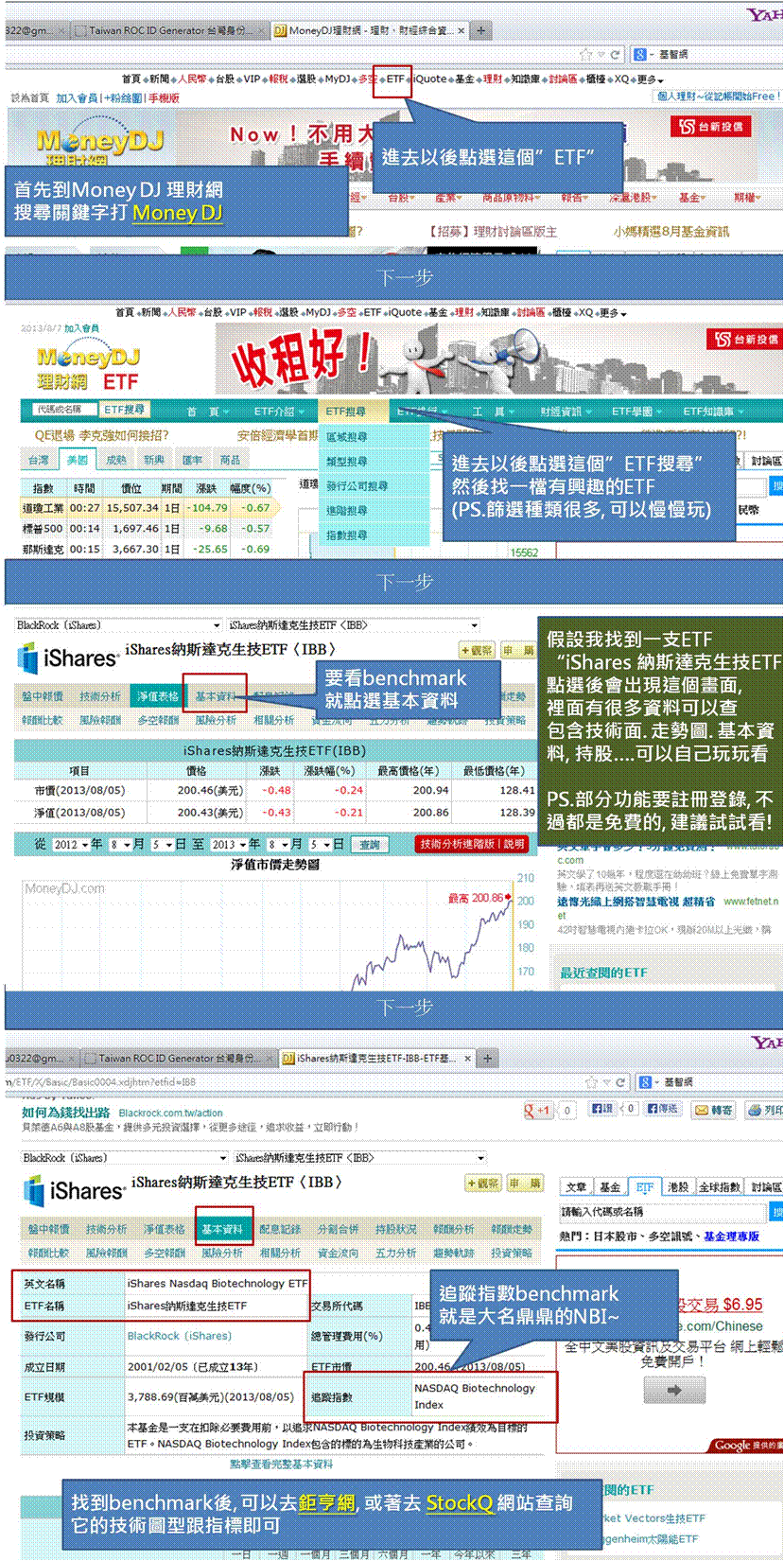Open the 小媽精選8月基金資訊 link
The height and width of the screenshot is (1561, 784).
click(671, 231)
